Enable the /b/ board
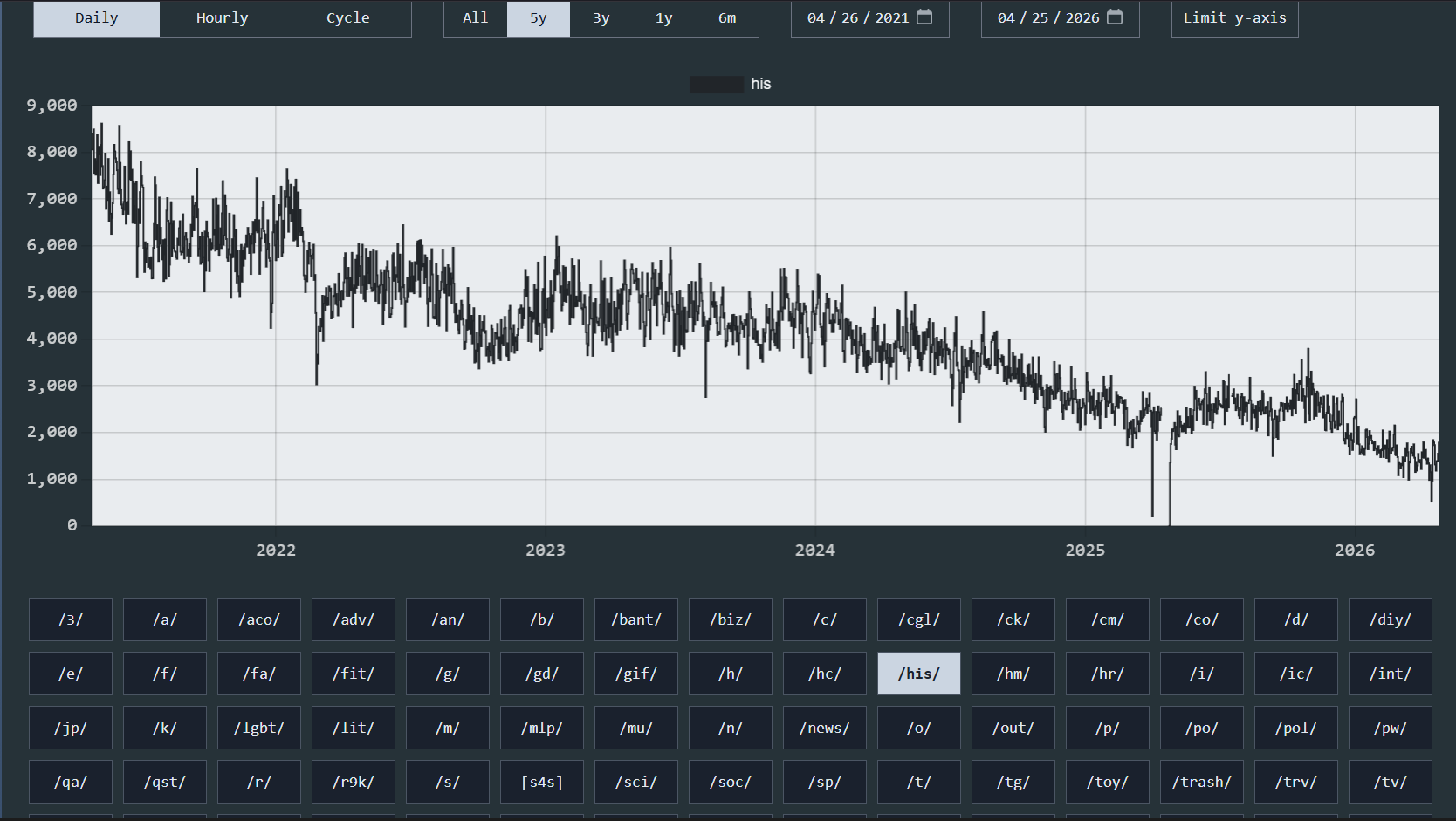 (x=542, y=619)
